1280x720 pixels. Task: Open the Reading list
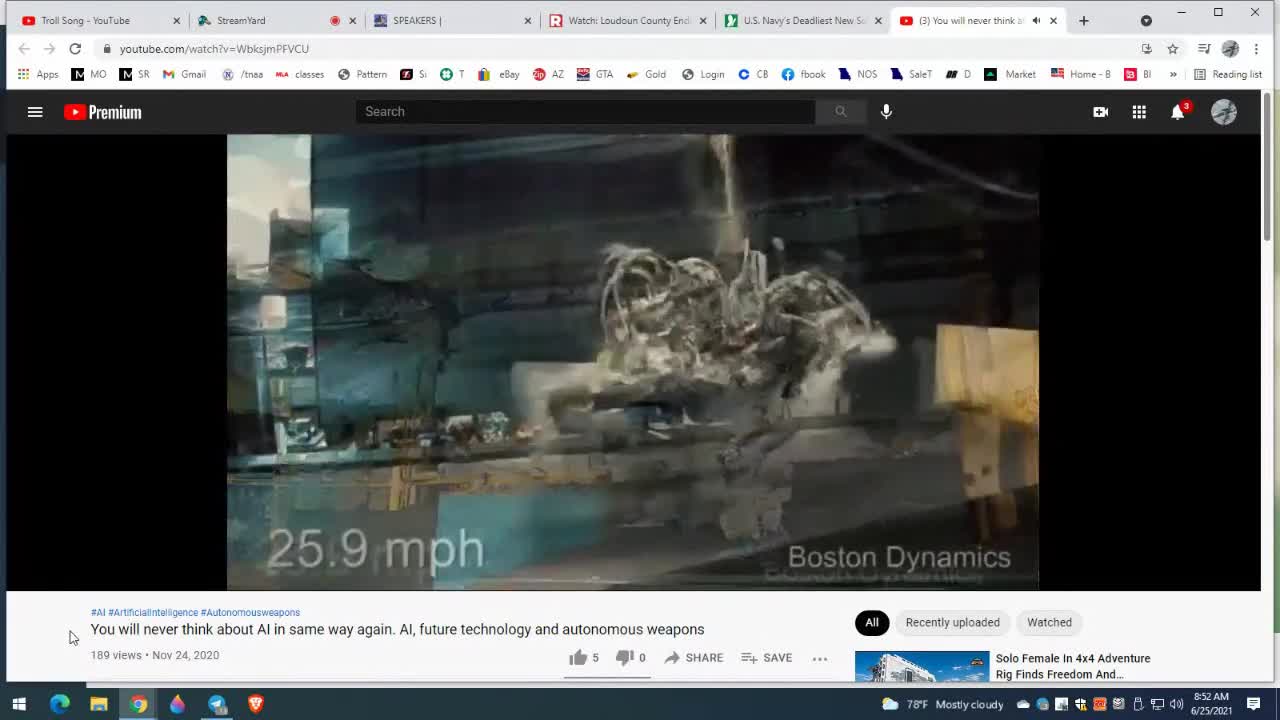(x=1228, y=74)
